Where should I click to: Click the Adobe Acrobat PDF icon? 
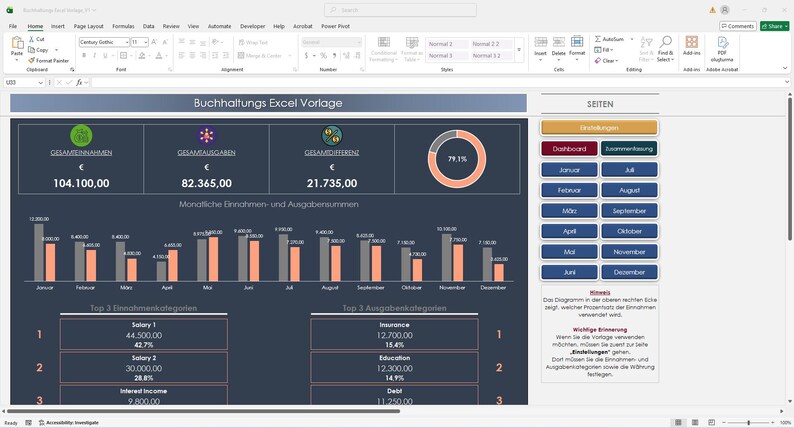pyautogui.click(x=723, y=43)
